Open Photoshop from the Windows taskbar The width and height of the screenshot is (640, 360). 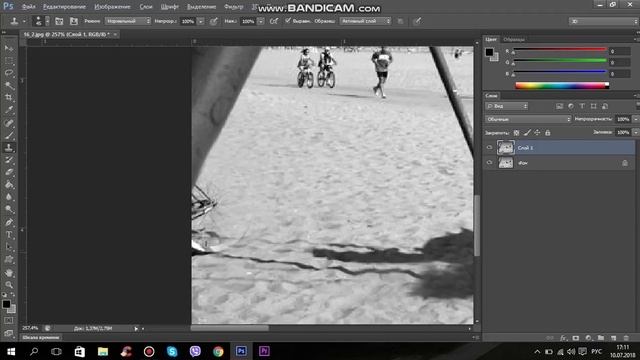point(241,351)
